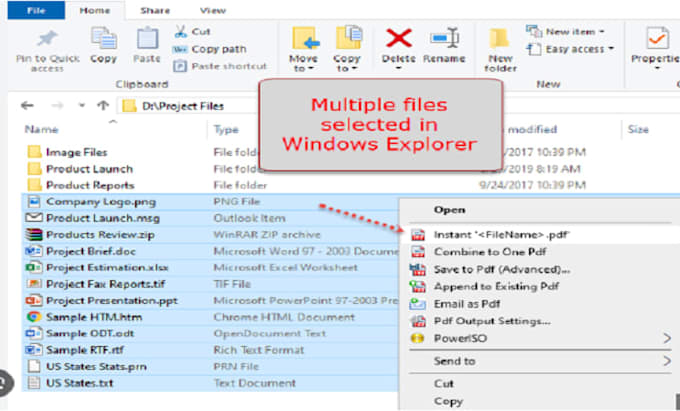680x411 pixels.
Task: Click the Product Launch folder icon
Action: 34,169
